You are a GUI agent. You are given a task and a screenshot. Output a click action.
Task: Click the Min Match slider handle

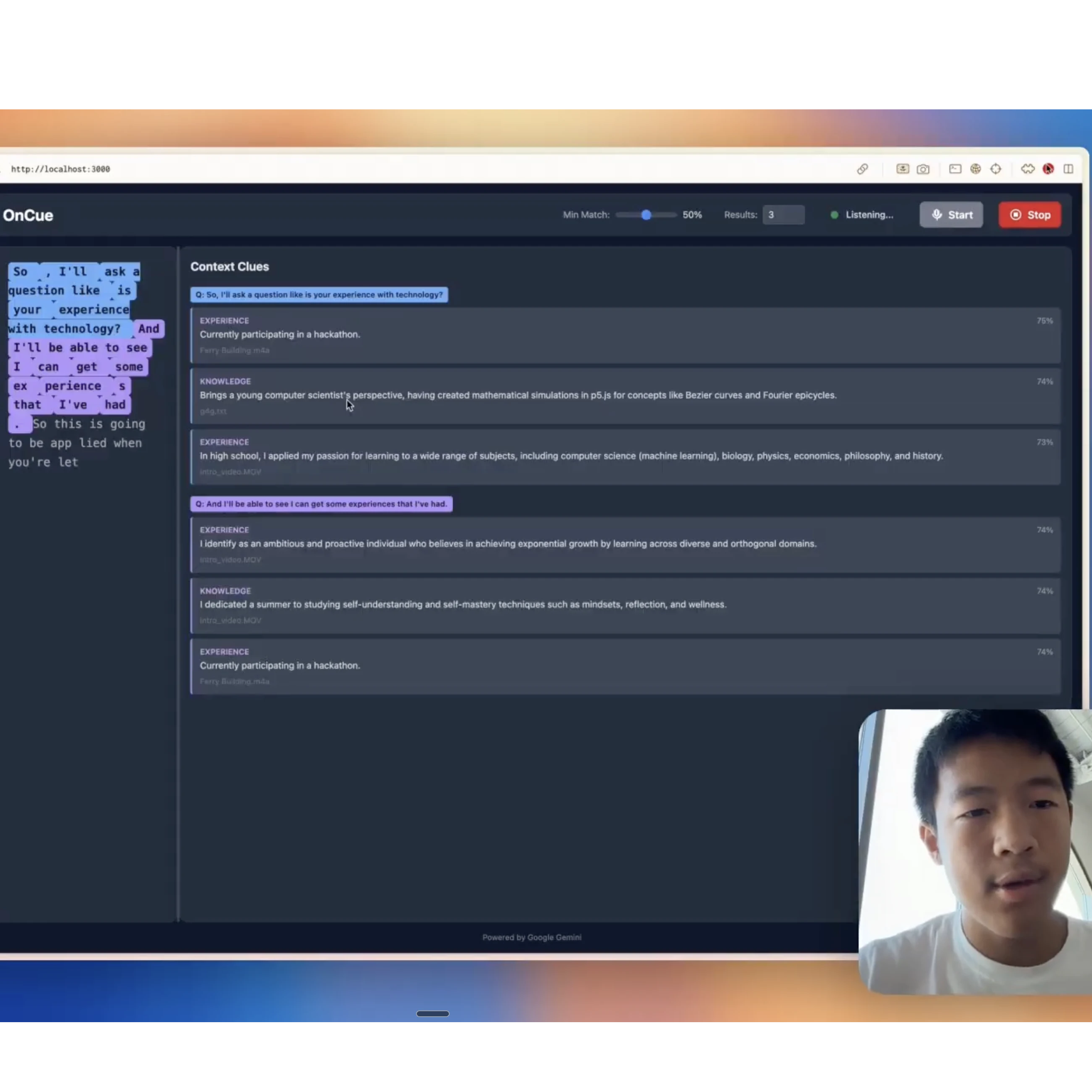646,215
